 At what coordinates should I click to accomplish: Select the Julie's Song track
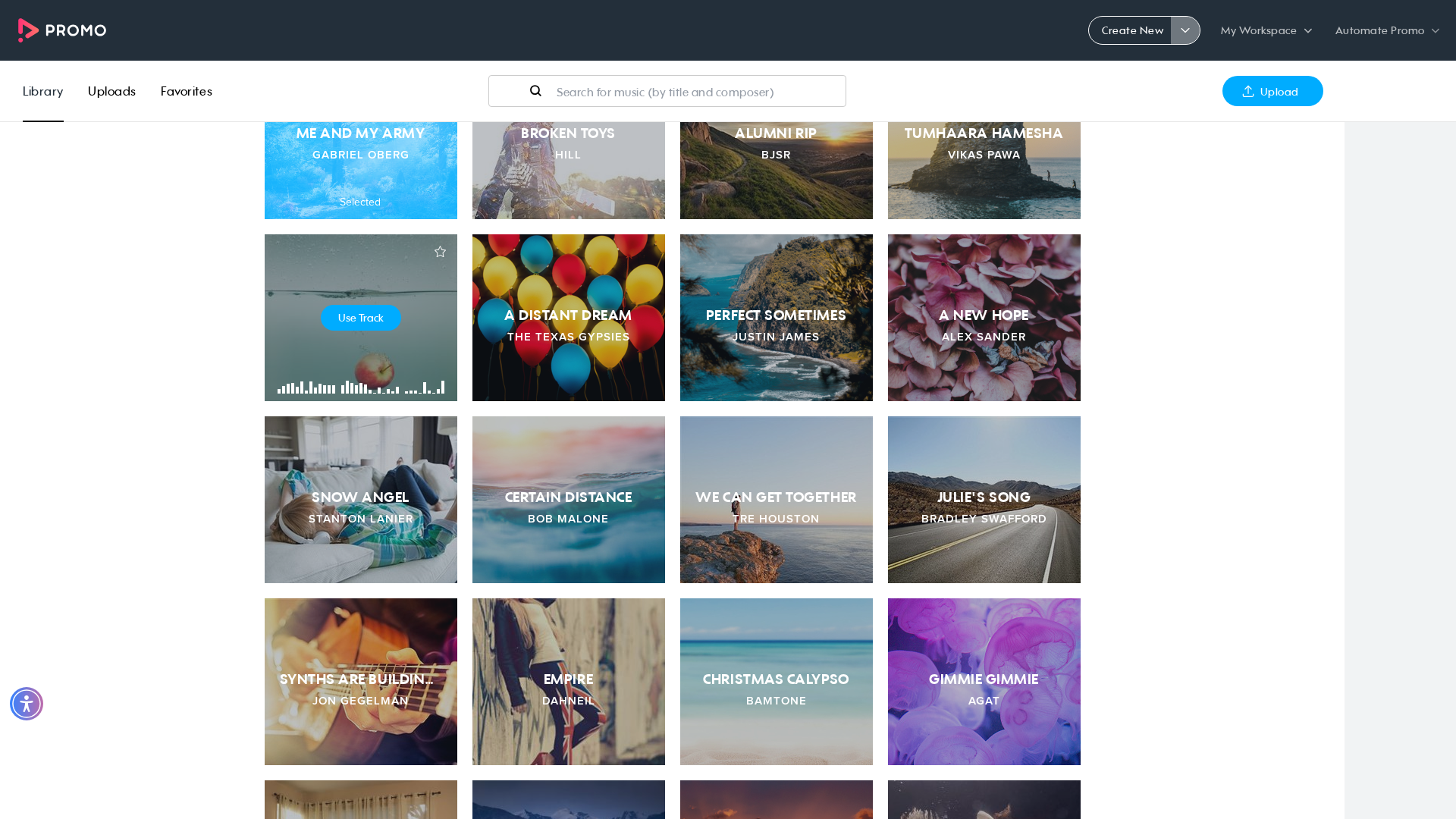click(984, 500)
